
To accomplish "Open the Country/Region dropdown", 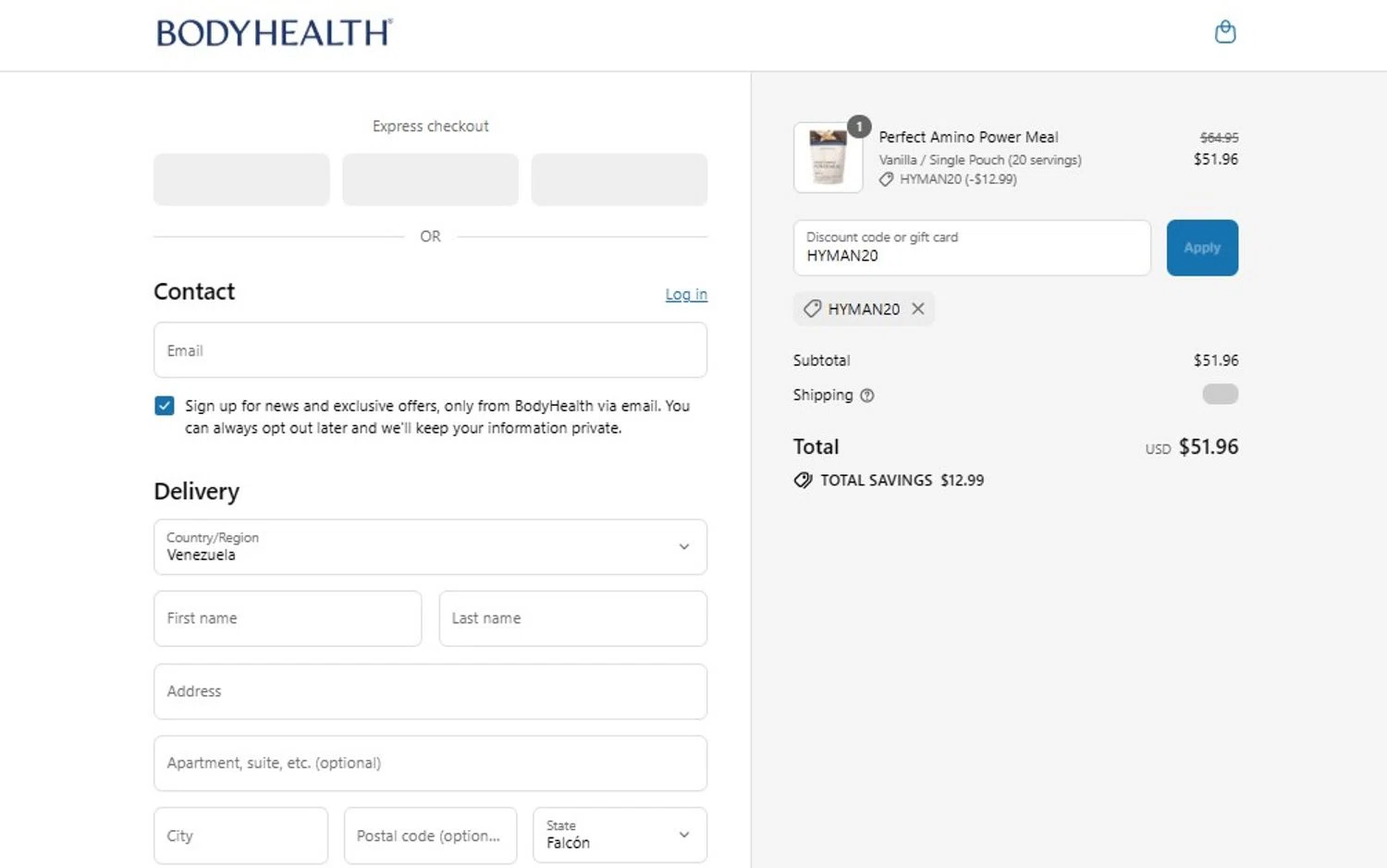I will (430, 546).
